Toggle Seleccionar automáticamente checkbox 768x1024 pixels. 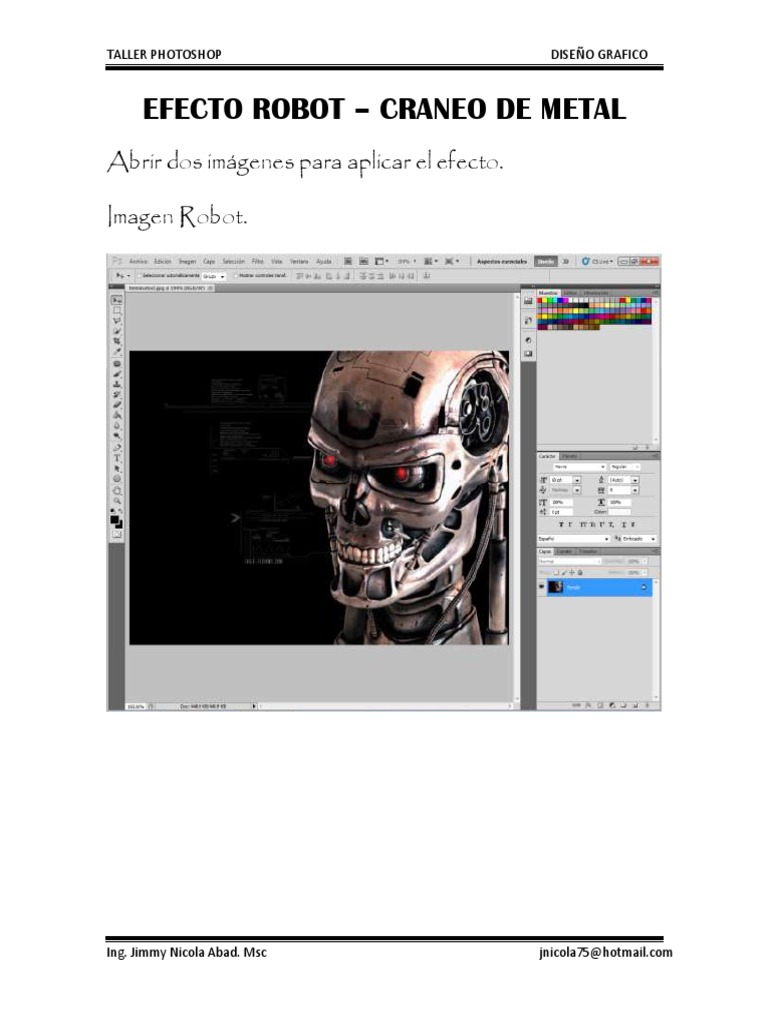pos(138,276)
